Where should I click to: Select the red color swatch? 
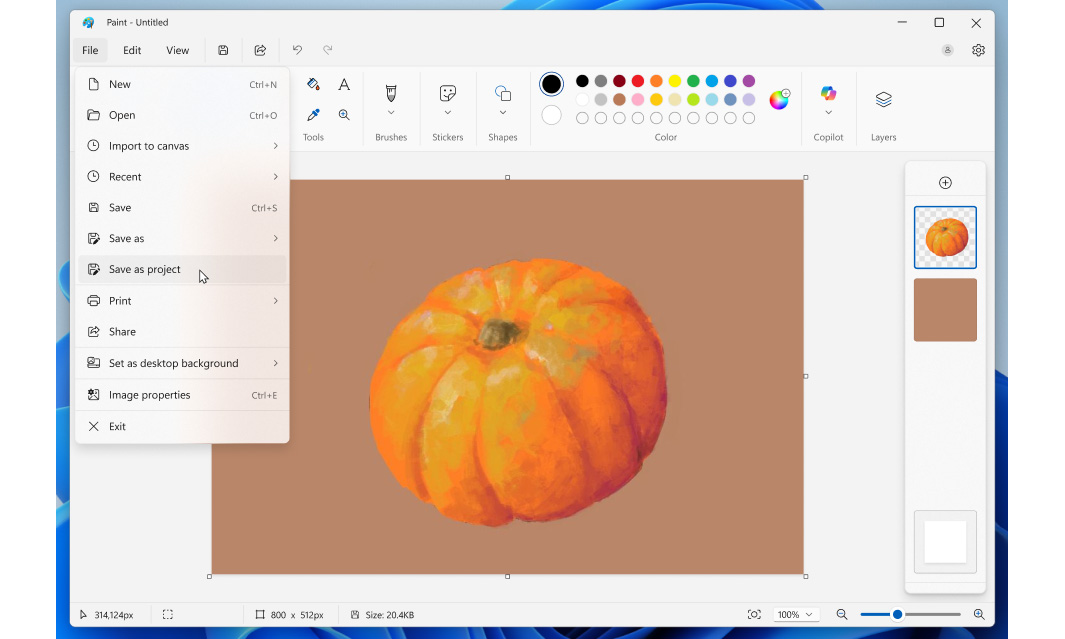(x=637, y=81)
